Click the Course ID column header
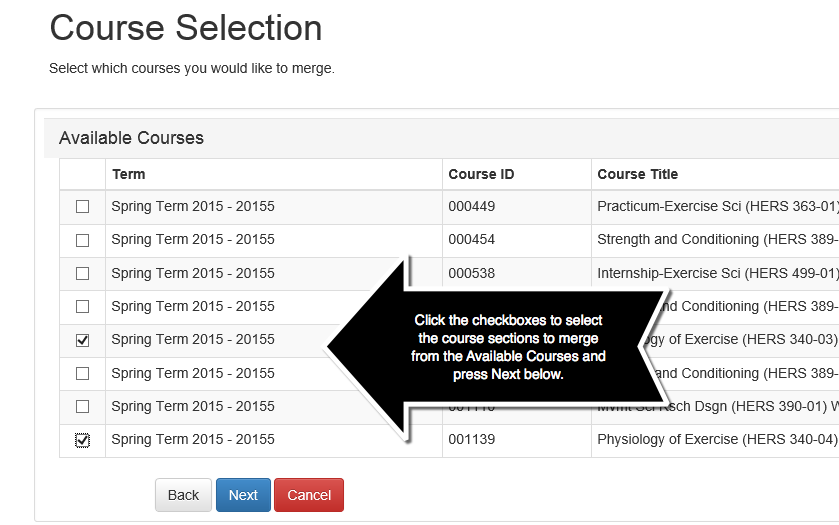The image size is (839, 525). tap(481, 174)
